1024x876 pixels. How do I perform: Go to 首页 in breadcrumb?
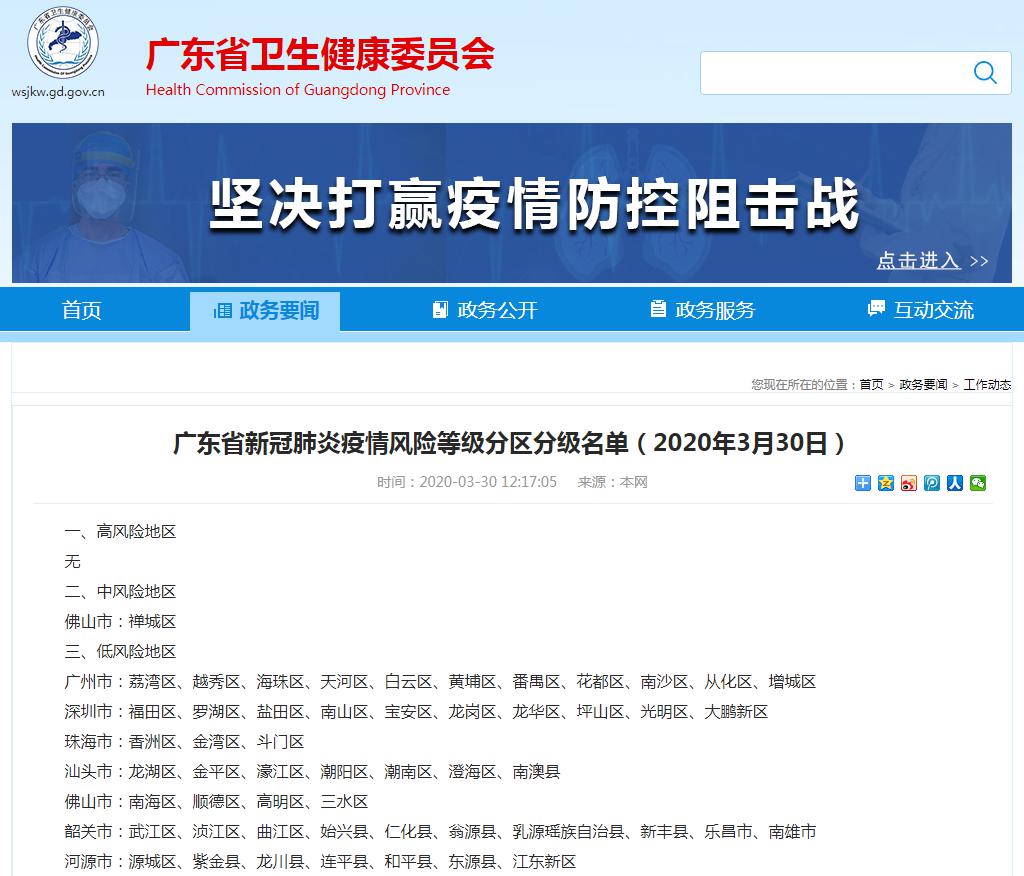871,385
